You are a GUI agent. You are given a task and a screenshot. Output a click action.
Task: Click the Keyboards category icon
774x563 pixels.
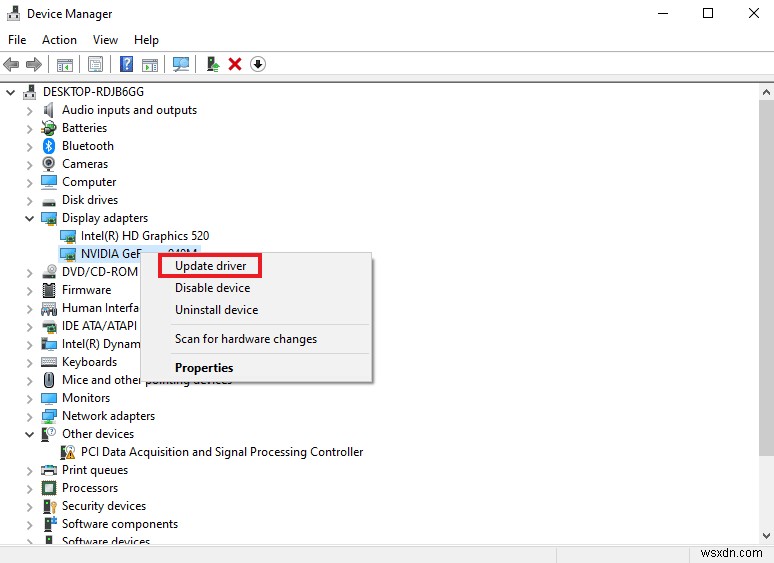49,362
